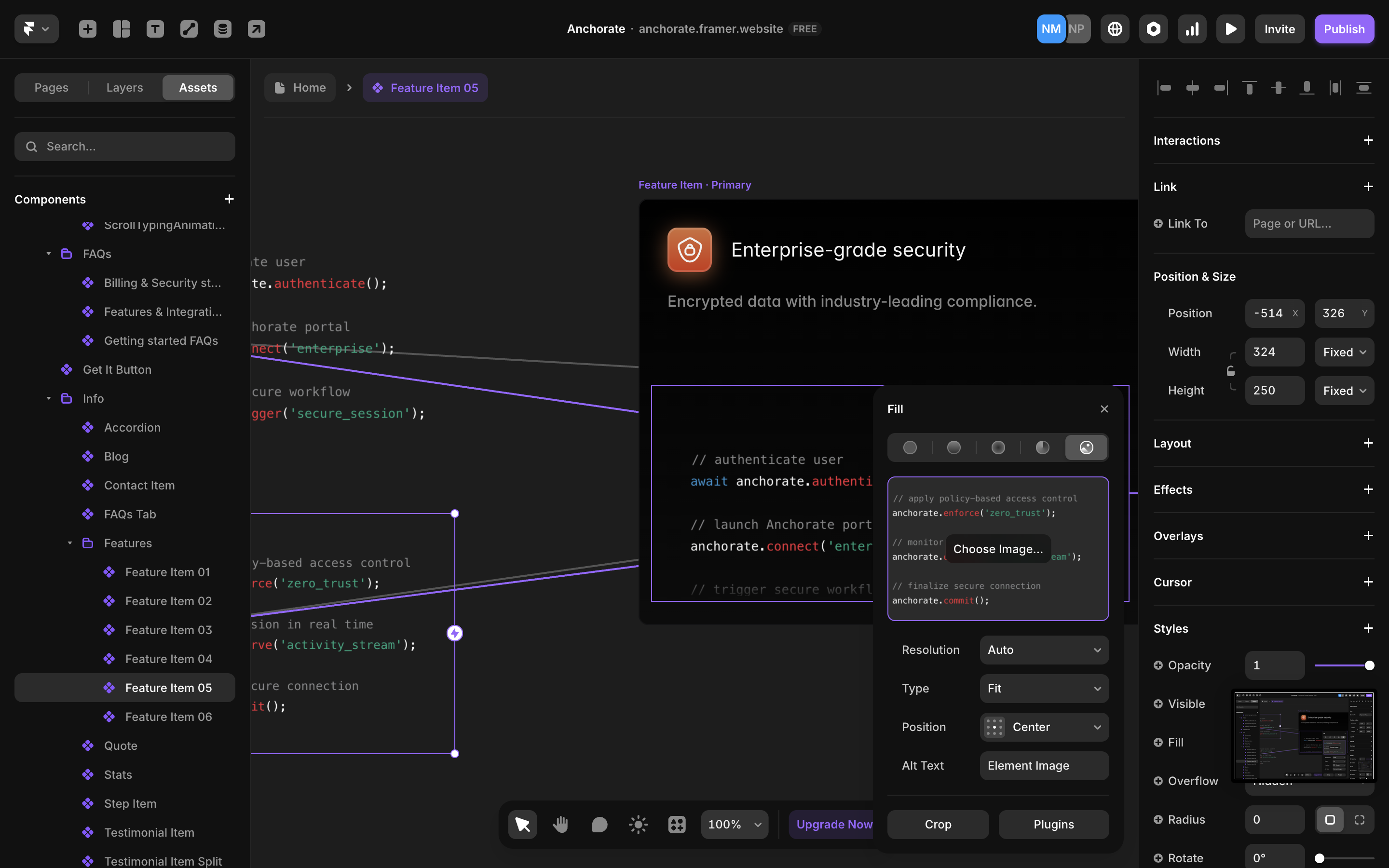This screenshot has width=1389, height=868.
Task: Open the analytics bar chart icon
Action: (x=1192, y=29)
